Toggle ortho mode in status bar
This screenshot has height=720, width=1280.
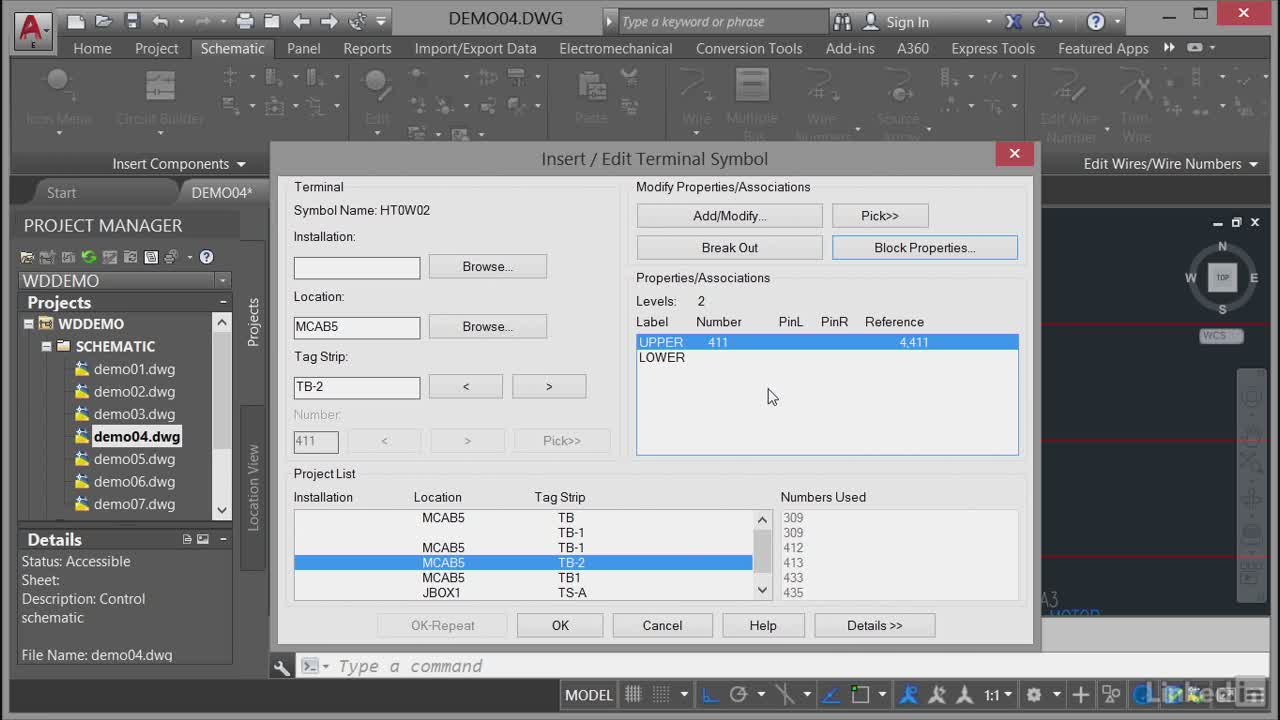[709, 694]
